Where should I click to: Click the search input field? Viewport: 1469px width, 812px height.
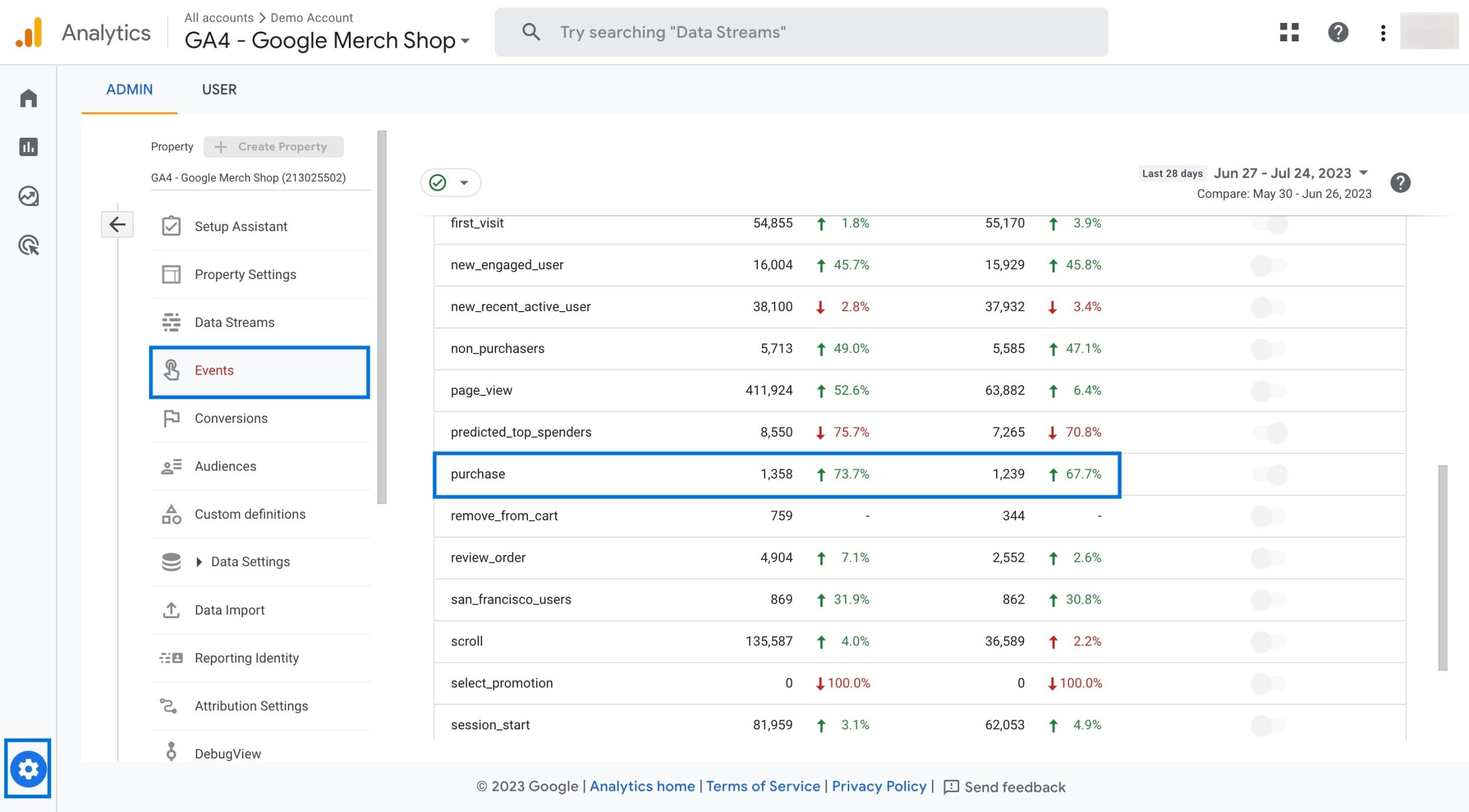(801, 32)
